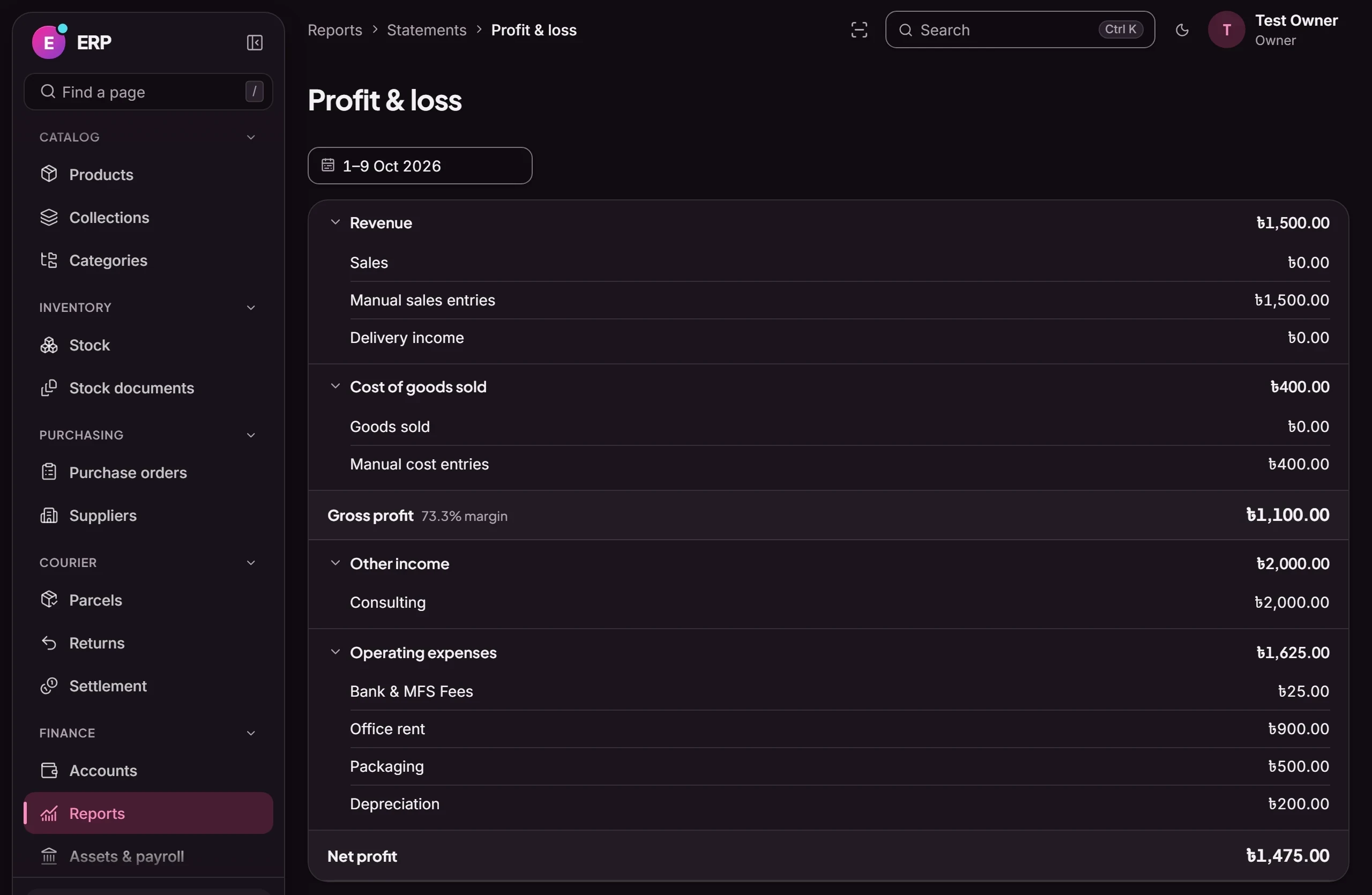Viewport: 1372px width, 895px height.
Task: Collapse the sidebar with the panel icon
Action: pyautogui.click(x=254, y=43)
